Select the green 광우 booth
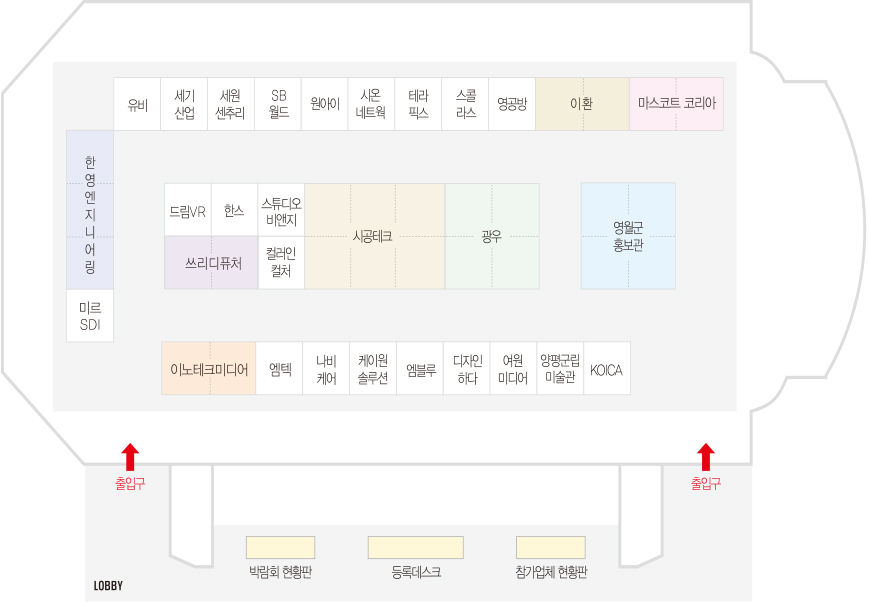The height and width of the screenshot is (605, 869). (491, 237)
